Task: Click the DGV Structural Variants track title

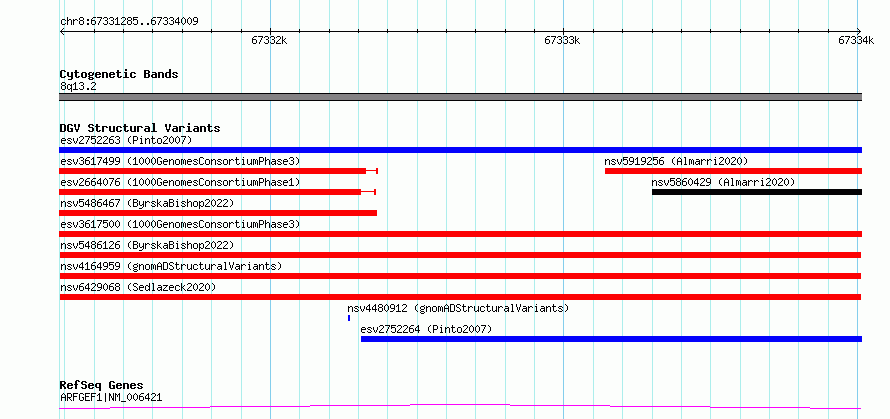Action: [140, 128]
